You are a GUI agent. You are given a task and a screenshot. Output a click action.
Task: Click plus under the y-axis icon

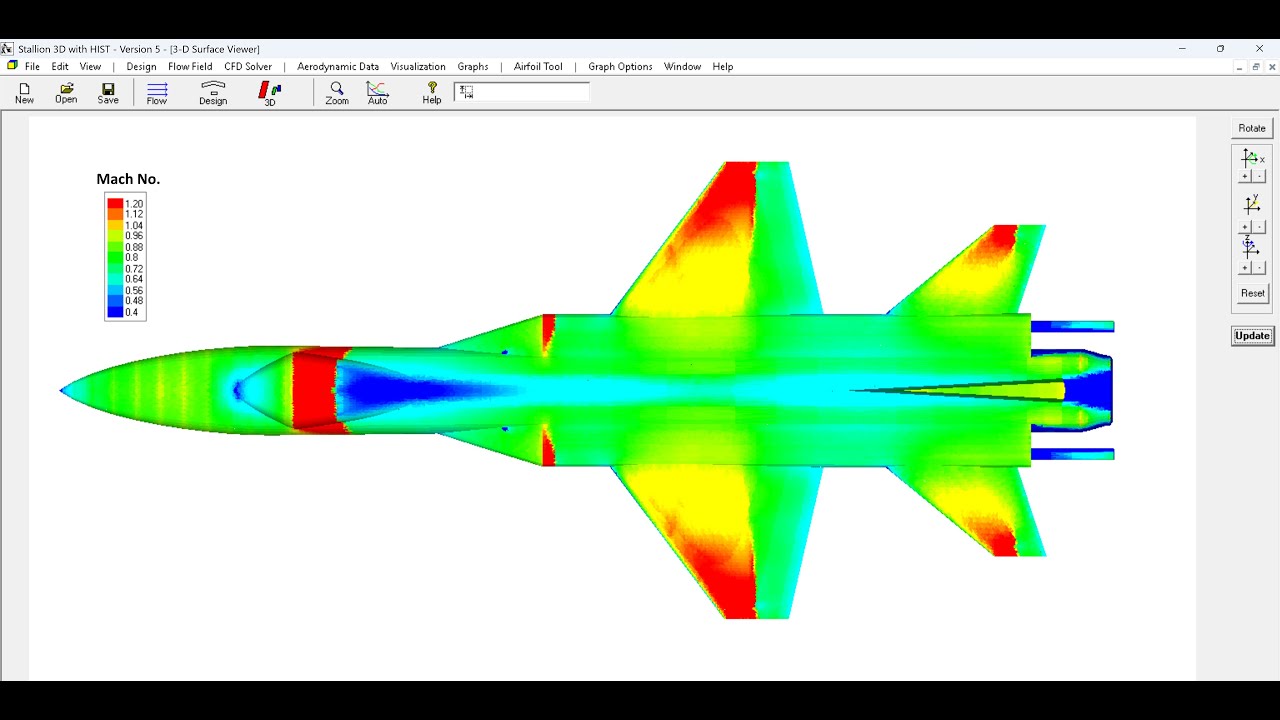click(x=1245, y=227)
